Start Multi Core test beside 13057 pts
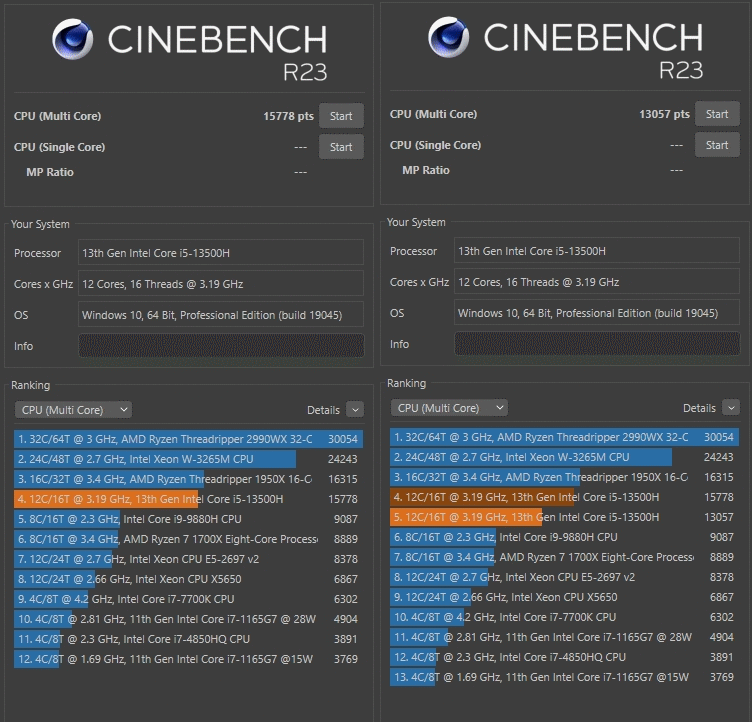Viewport: 752px width, 722px height. coord(717,114)
